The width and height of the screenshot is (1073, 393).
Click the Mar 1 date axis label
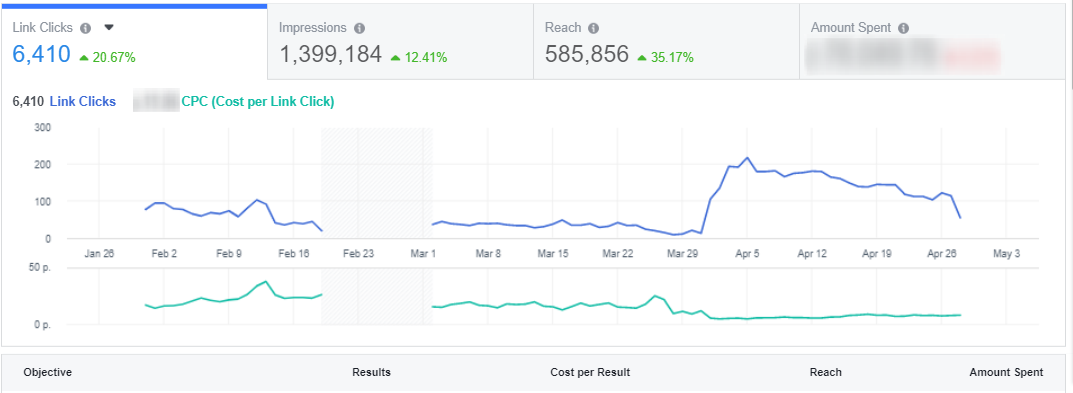click(424, 253)
